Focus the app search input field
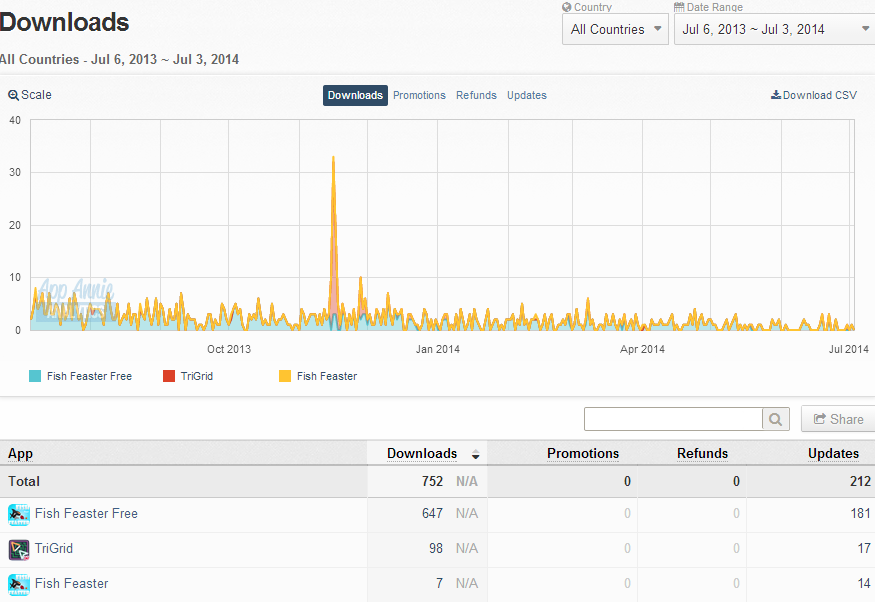875x602 pixels. [673, 419]
